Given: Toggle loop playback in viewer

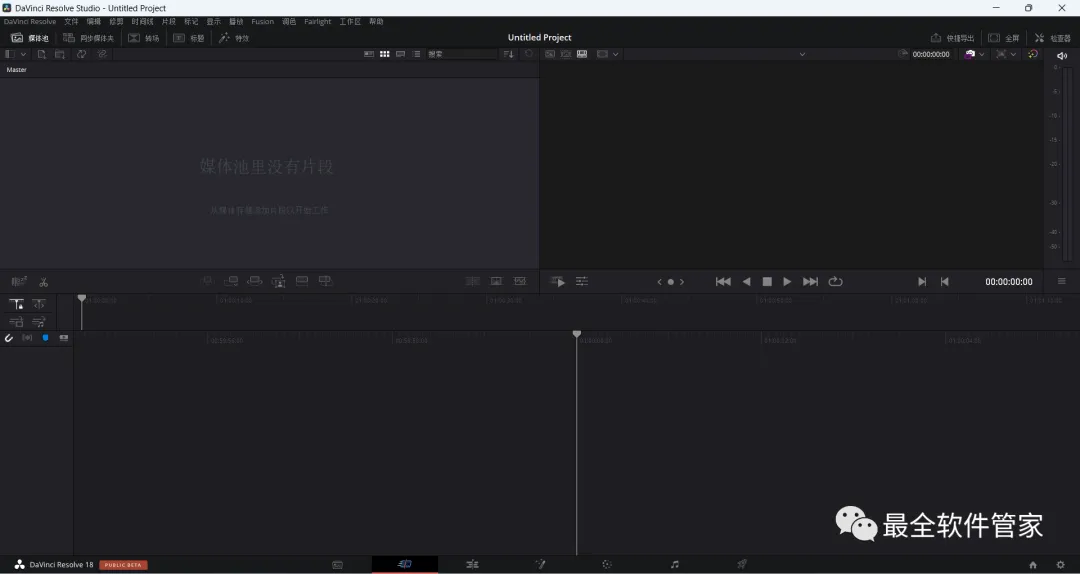Looking at the screenshot, I should (x=835, y=282).
